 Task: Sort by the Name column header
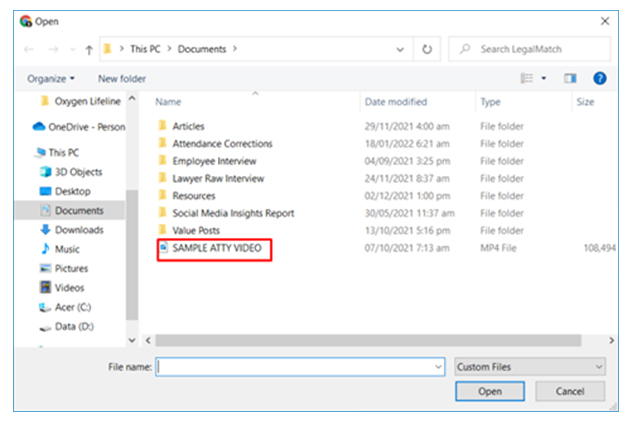(168, 102)
